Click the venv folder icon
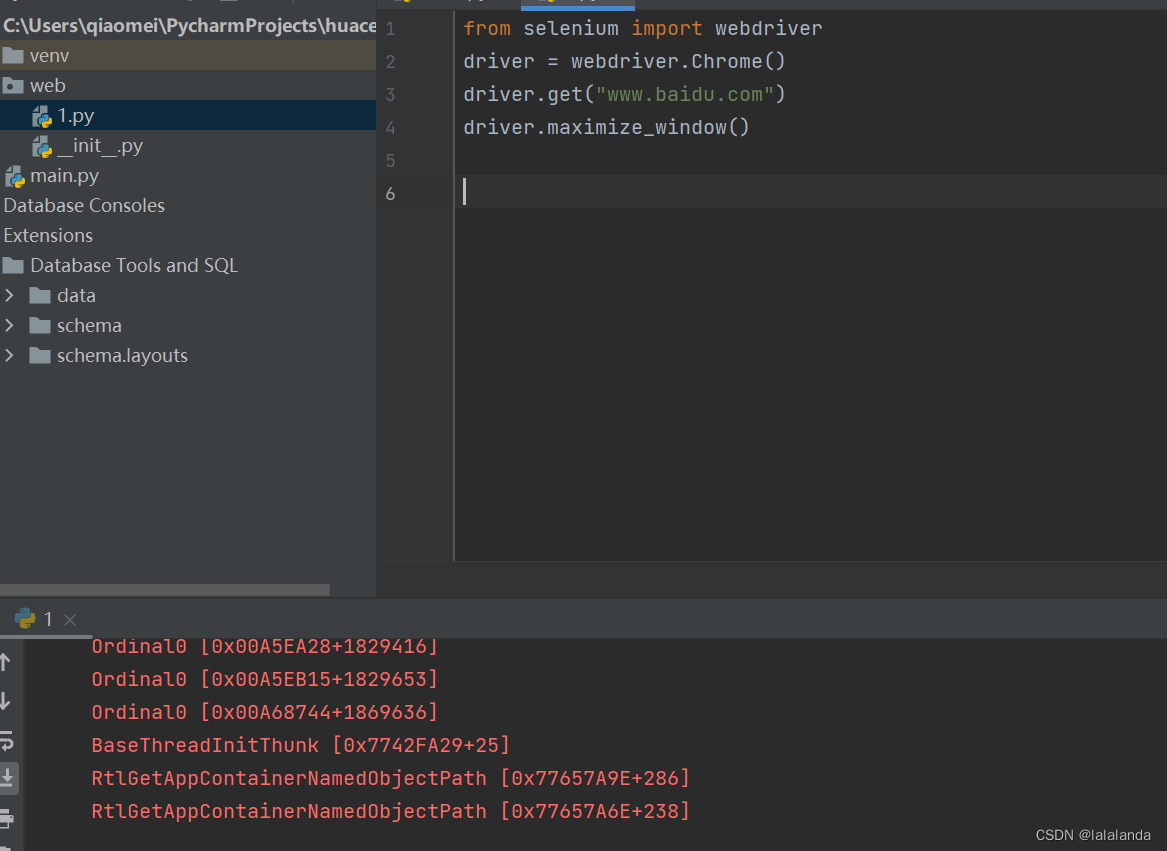The image size is (1167, 851). click(13, 55)
